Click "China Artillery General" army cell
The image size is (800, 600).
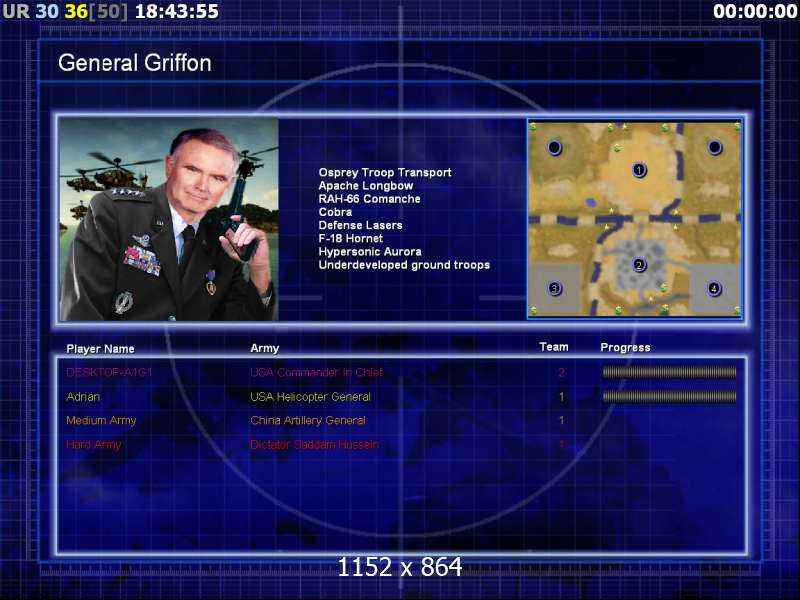point(308,420)
